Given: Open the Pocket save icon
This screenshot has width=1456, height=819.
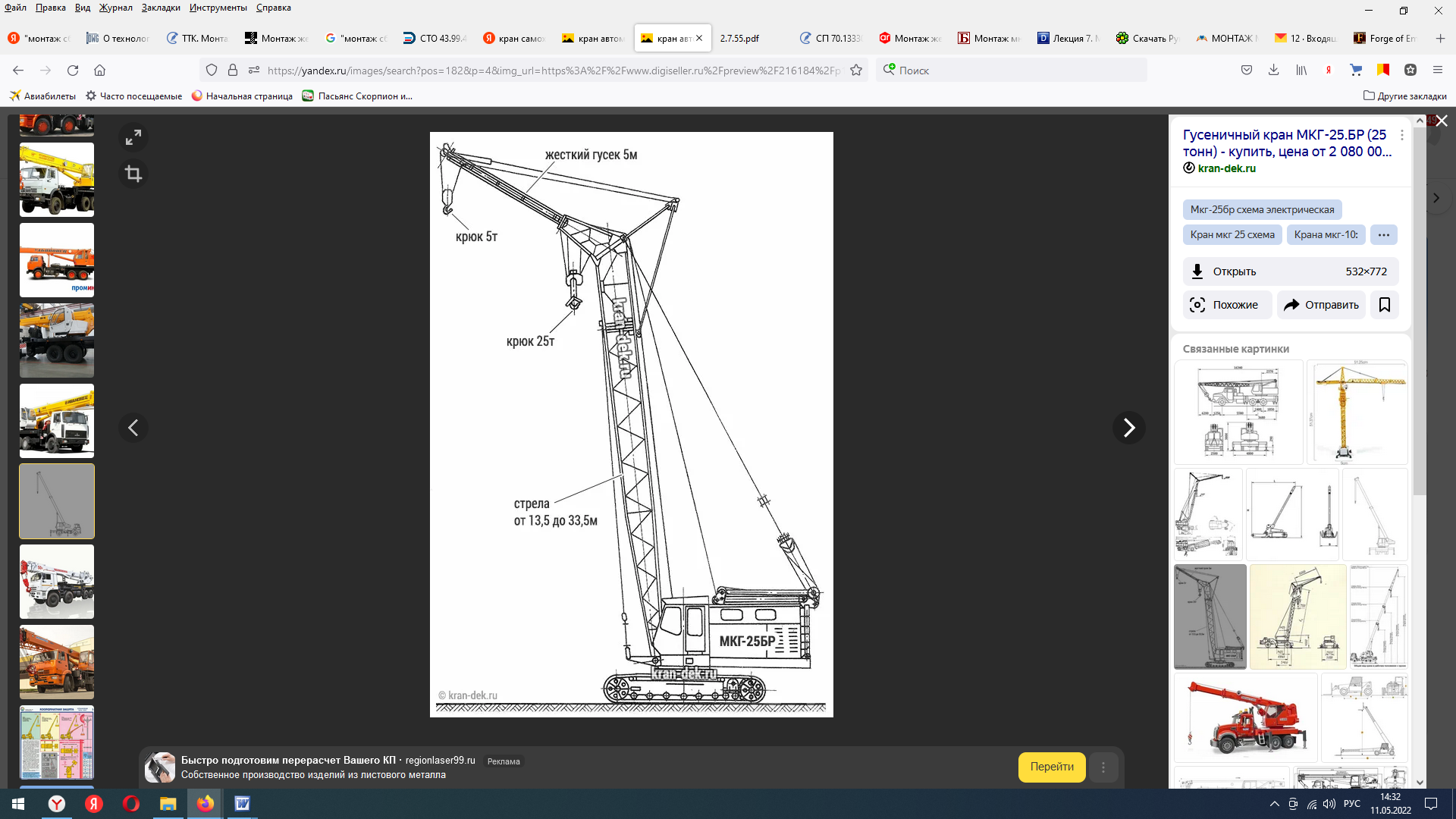Looking at the screenshot, I should tap(1247, 70).
